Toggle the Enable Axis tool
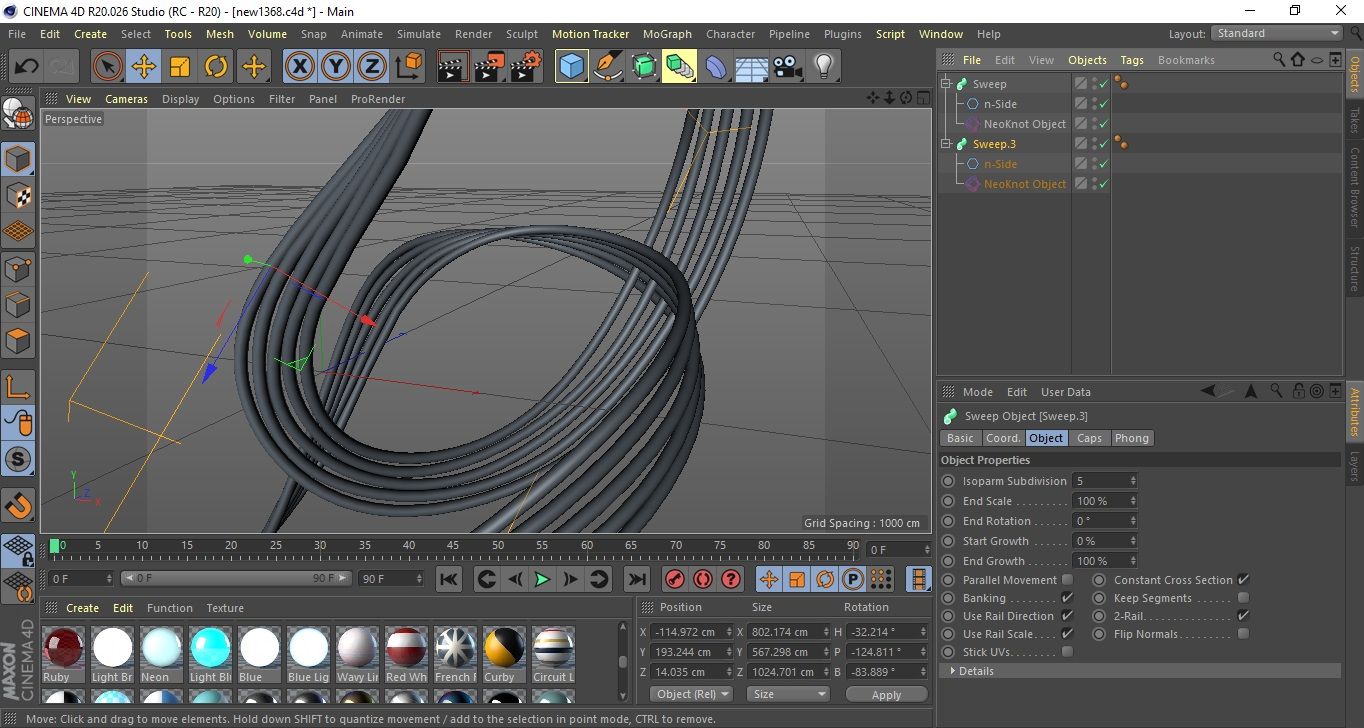 coord(19,388)
